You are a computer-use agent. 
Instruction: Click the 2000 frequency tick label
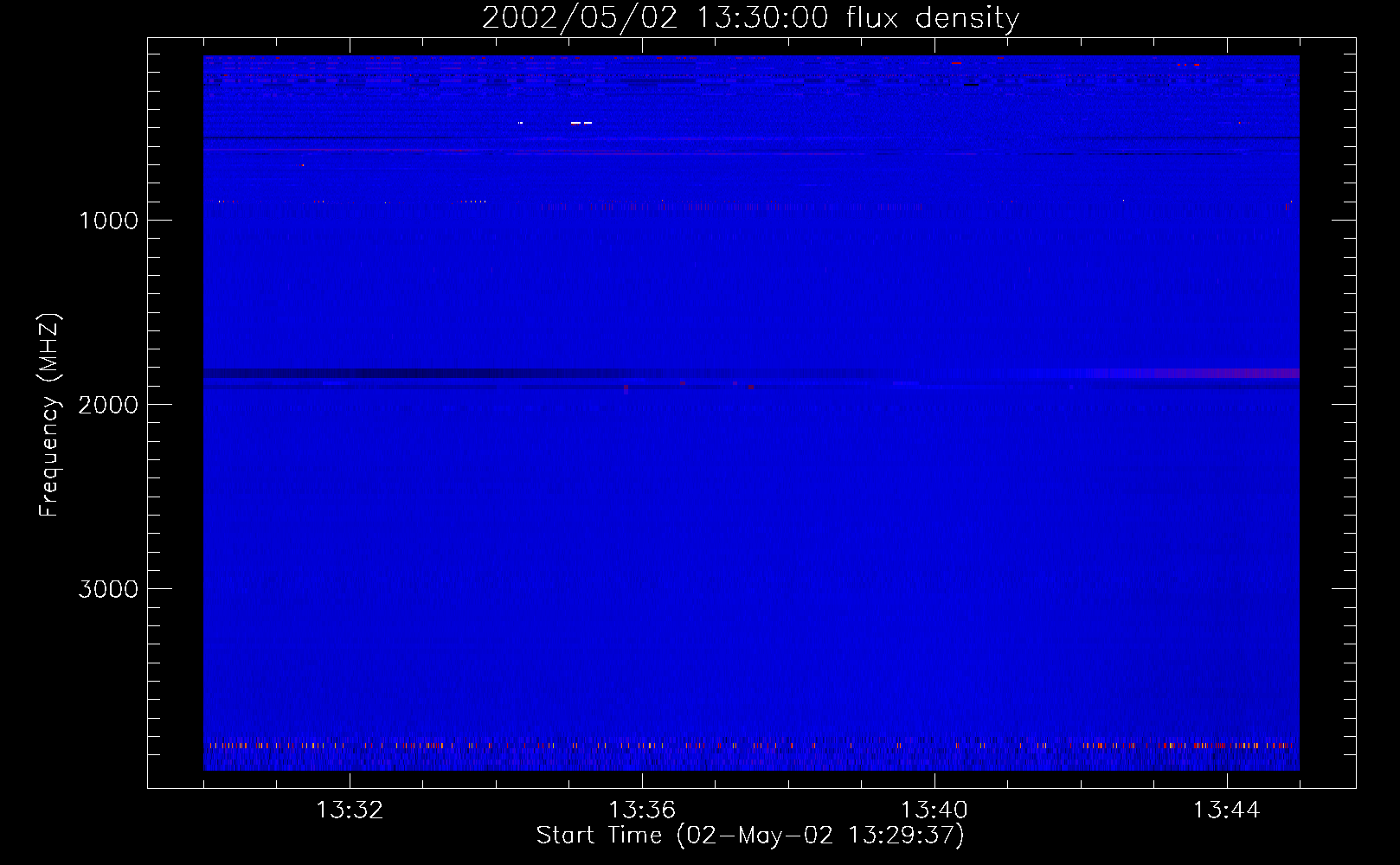coord(108,405)
